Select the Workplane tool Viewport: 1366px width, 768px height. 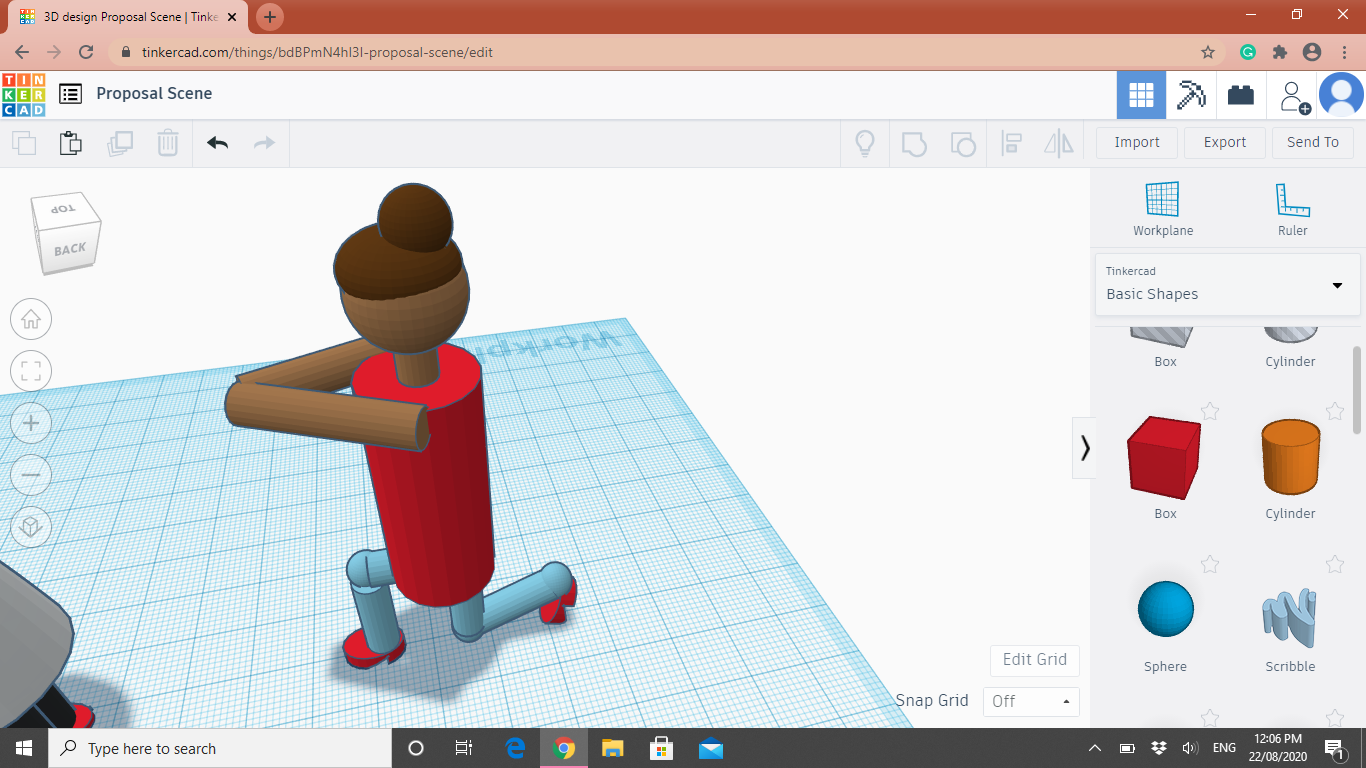click(x=1163, y=209)
